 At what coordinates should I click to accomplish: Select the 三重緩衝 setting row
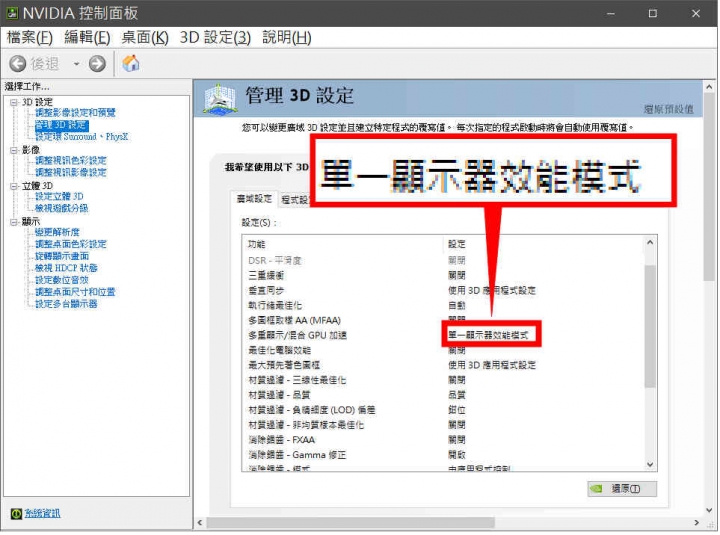point(443,276)
